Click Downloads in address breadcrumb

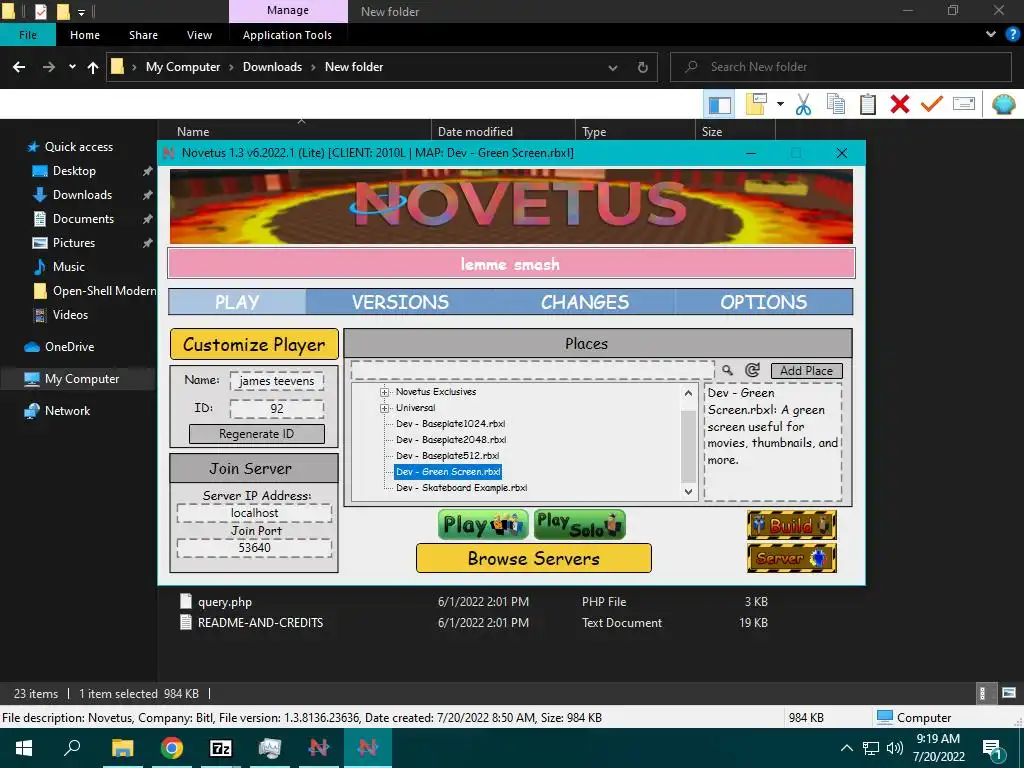pyautogui.click(x=272, y=67)
